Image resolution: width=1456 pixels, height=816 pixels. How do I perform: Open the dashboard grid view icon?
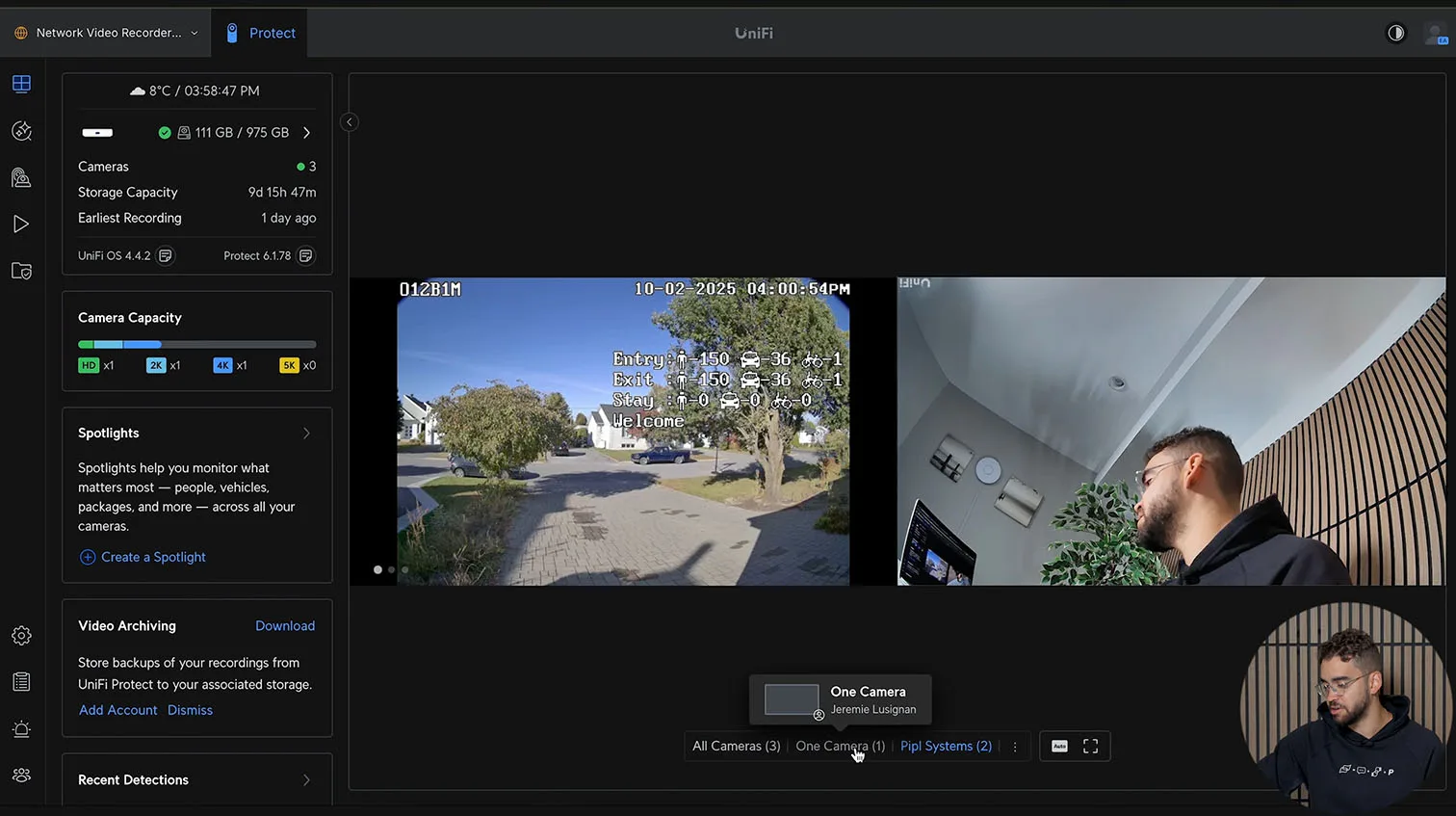click(21, 84)
